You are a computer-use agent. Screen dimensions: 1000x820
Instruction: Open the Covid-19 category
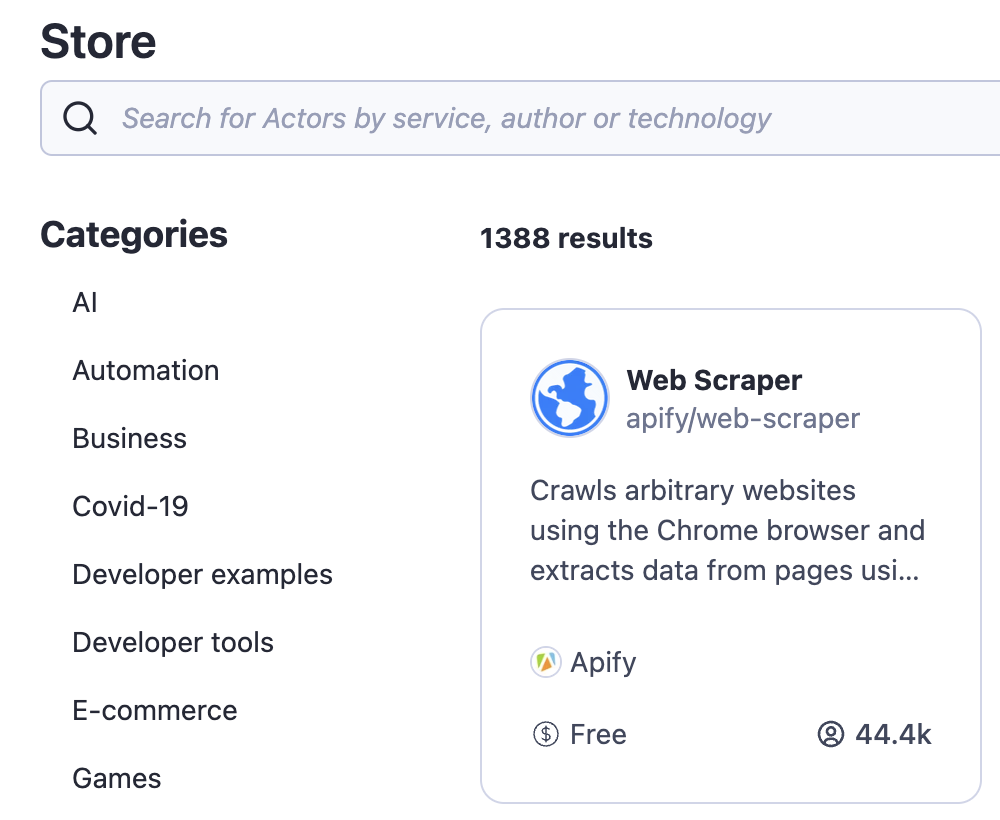click(x=130, y=506)
